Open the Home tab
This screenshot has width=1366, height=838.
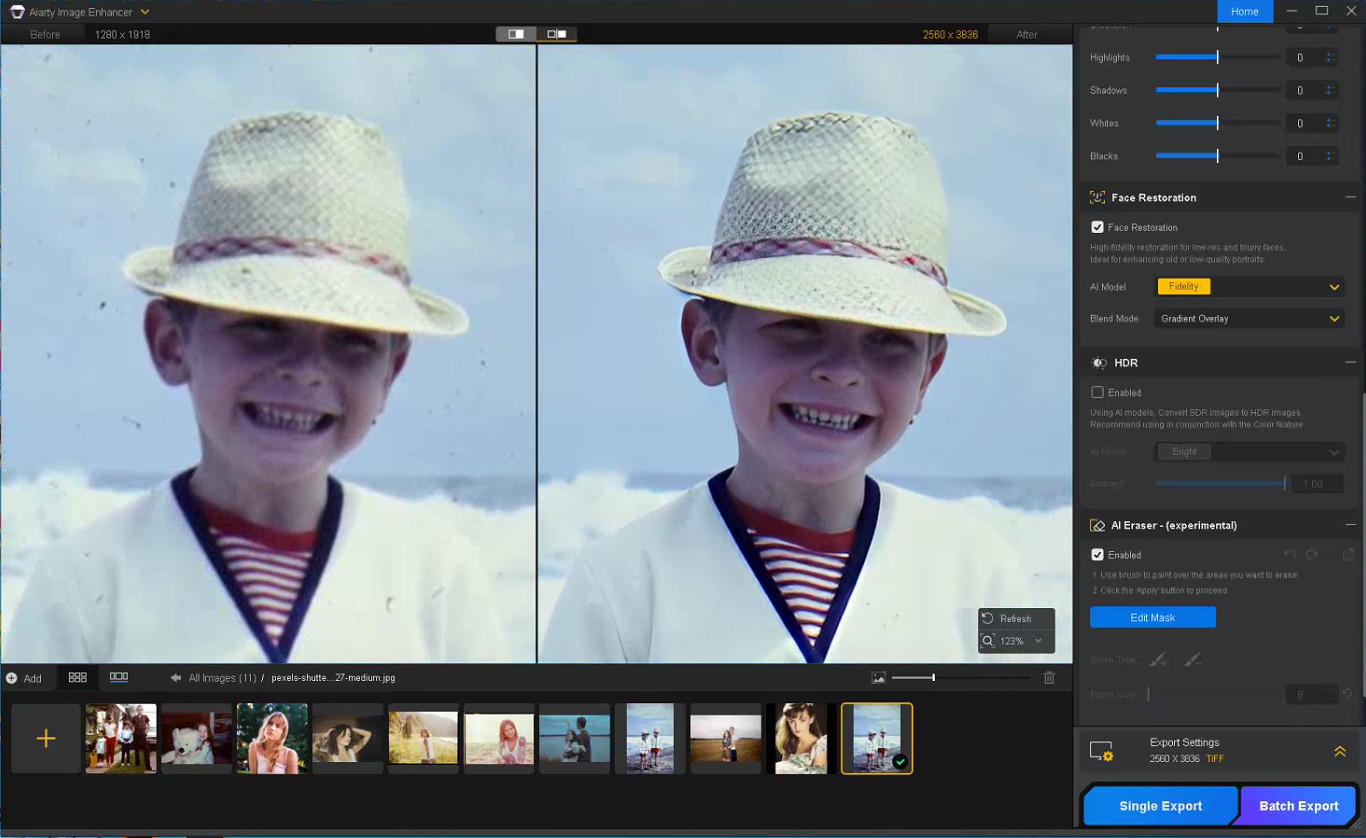pos(1245,11)
